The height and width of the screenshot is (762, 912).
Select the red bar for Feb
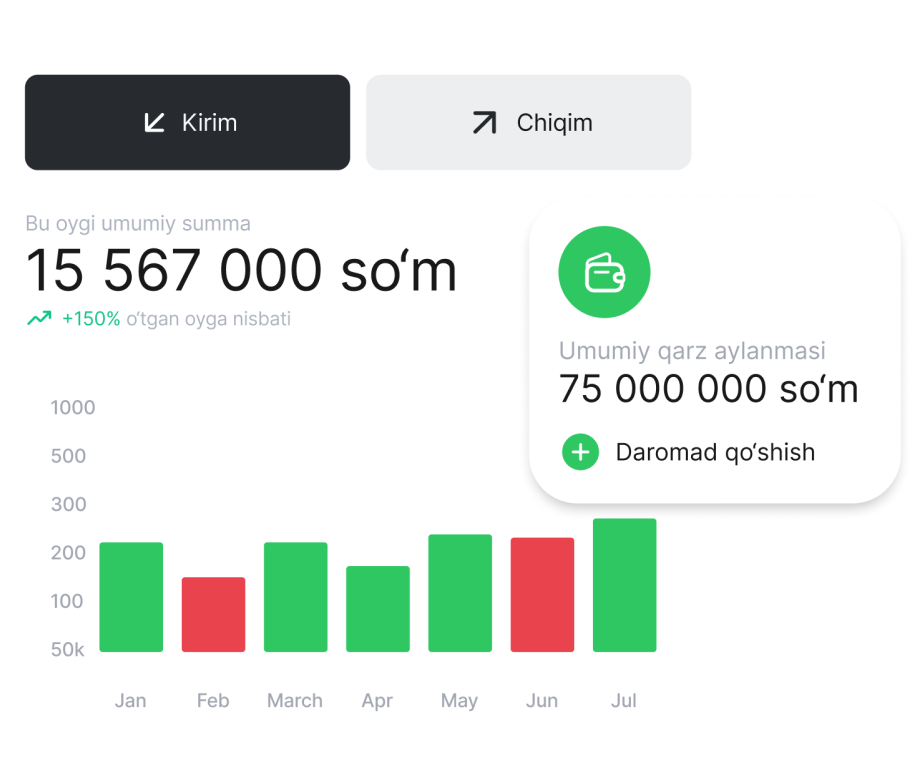tap(213, 613)
